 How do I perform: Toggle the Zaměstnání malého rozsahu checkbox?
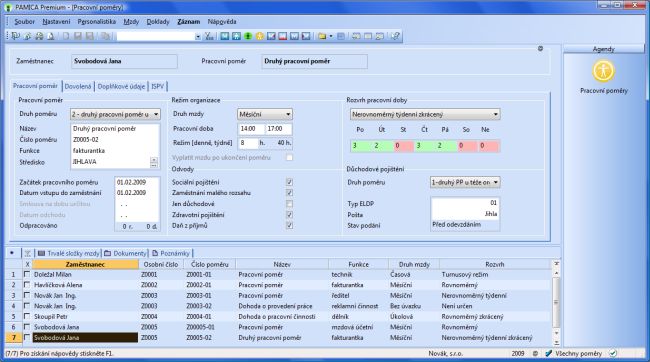pos(289,193)
